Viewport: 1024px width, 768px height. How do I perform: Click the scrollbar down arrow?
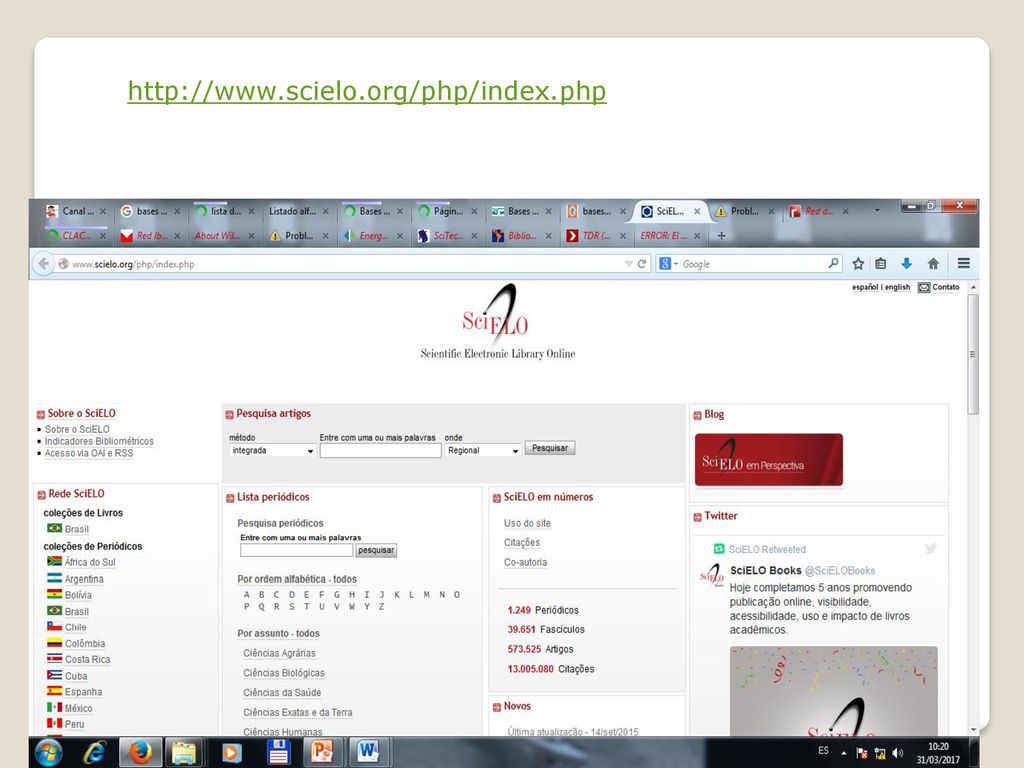click(973, 729)
